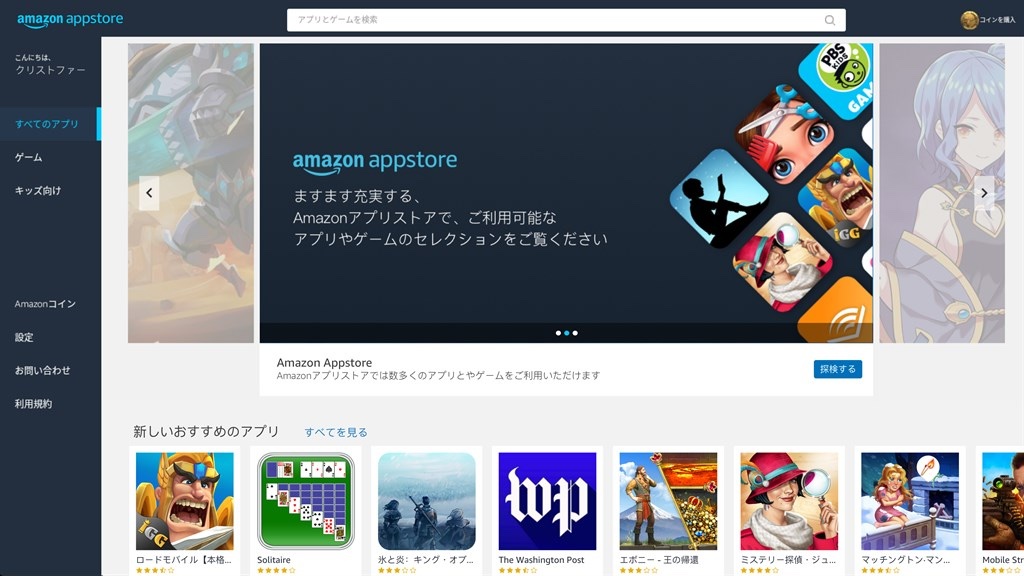Click scissors barber game icon in banner
The image size is (1024, 576).
pos(784,134)
